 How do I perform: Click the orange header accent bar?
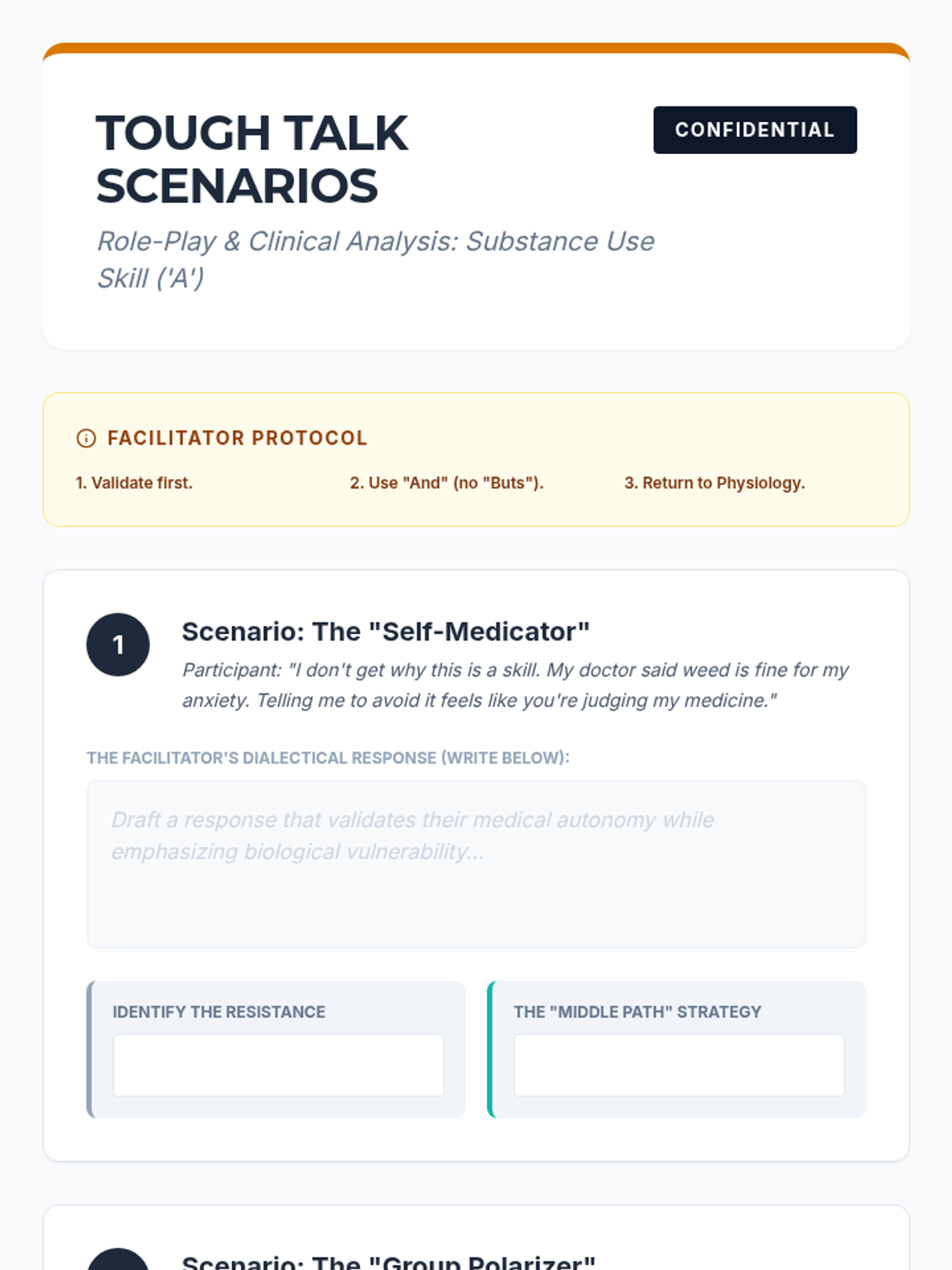[x=476, y=48]
